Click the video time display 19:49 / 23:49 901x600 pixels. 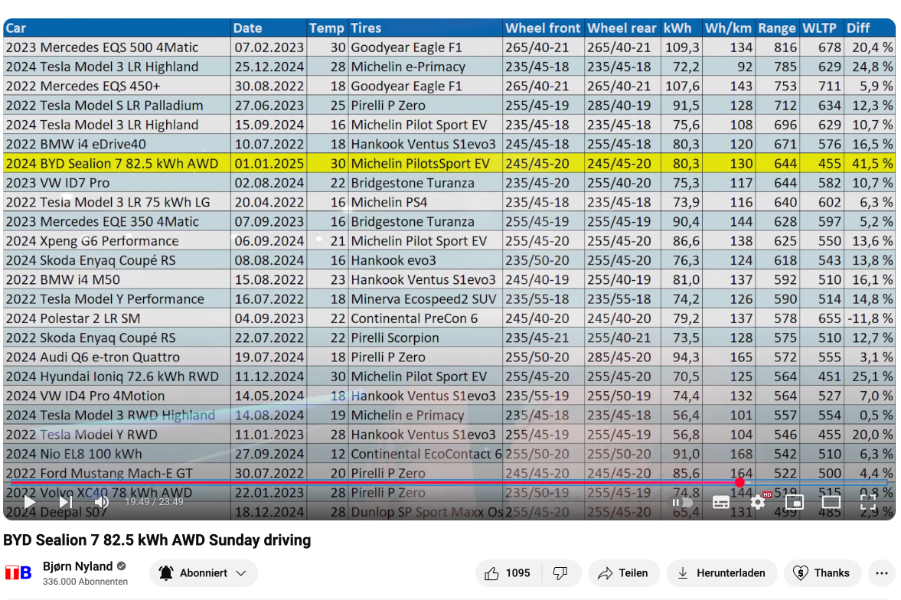click(154, 502)
